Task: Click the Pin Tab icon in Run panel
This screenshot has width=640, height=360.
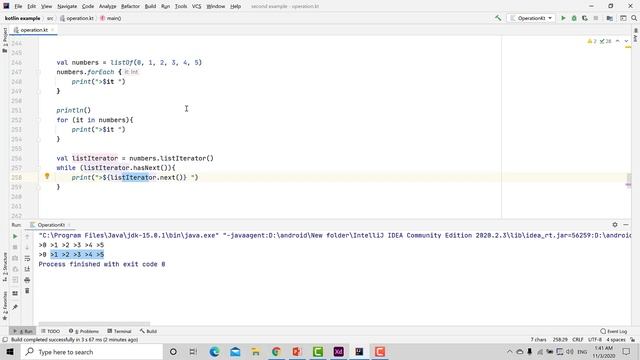Action: click(x=15, y=307)
